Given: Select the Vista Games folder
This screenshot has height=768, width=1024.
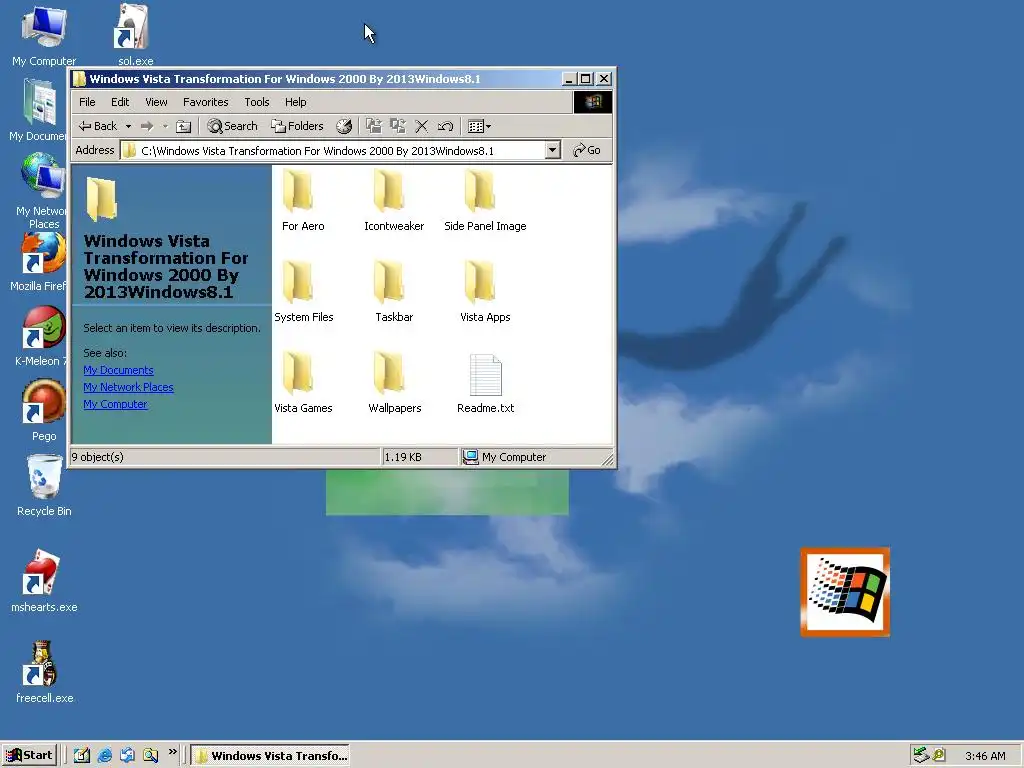Looking at the screenshot, I should tap(303, 382).
